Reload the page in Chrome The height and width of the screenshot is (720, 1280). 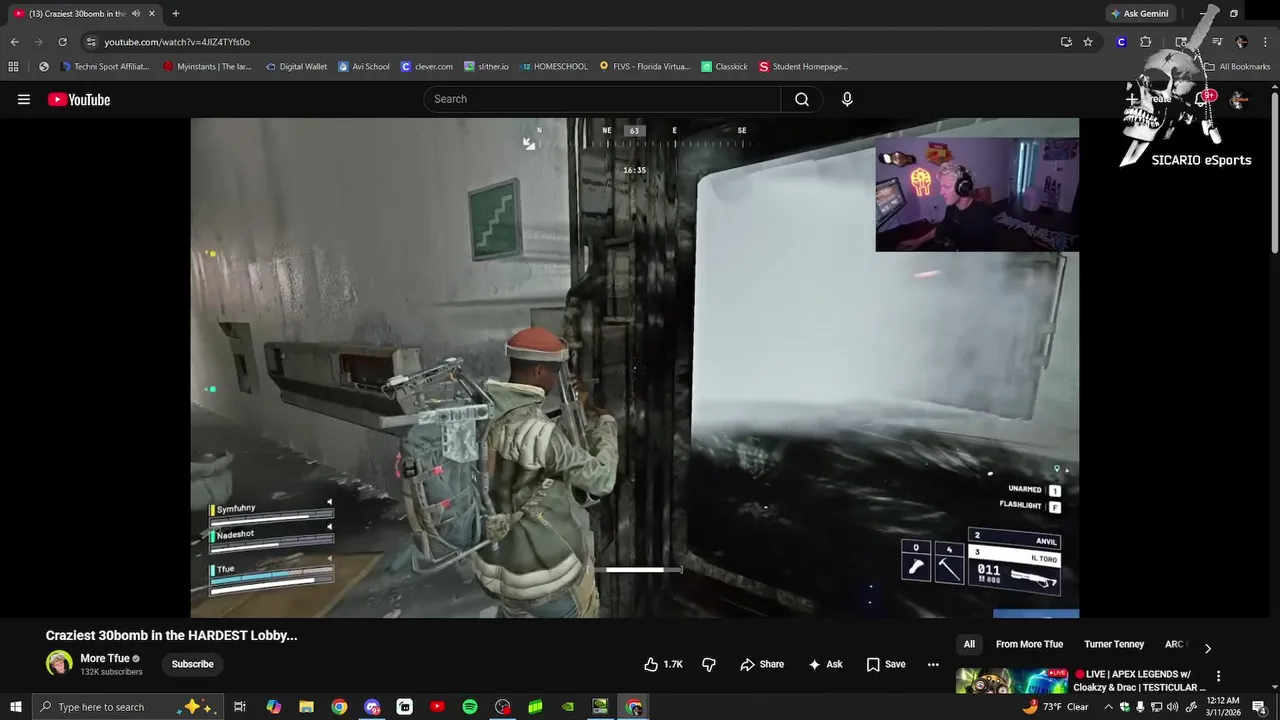click(62, 42)
